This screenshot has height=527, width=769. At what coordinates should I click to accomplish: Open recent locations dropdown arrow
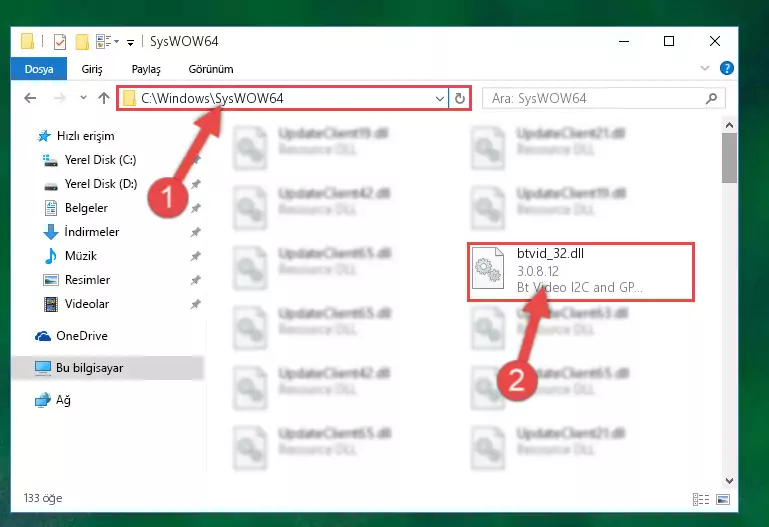[x=83, y=98]
